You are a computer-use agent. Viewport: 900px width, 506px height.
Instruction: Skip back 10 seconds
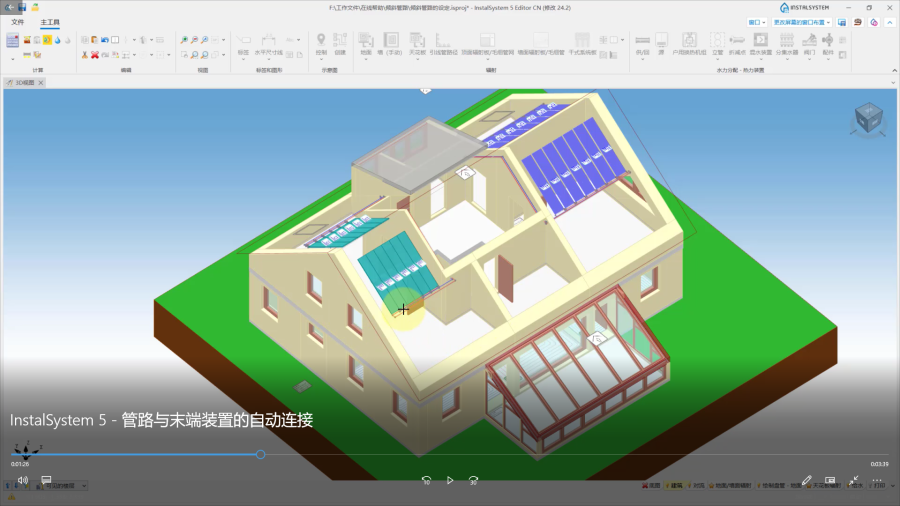[x=426, y=480]
